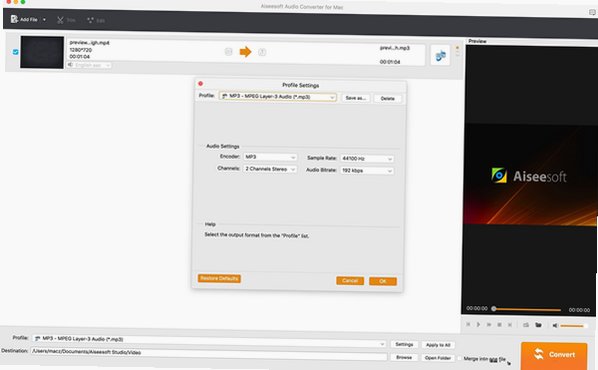Click Save as... in Profile Settings
The width and height of the screenshot is (598, 370).
[355, 98]
